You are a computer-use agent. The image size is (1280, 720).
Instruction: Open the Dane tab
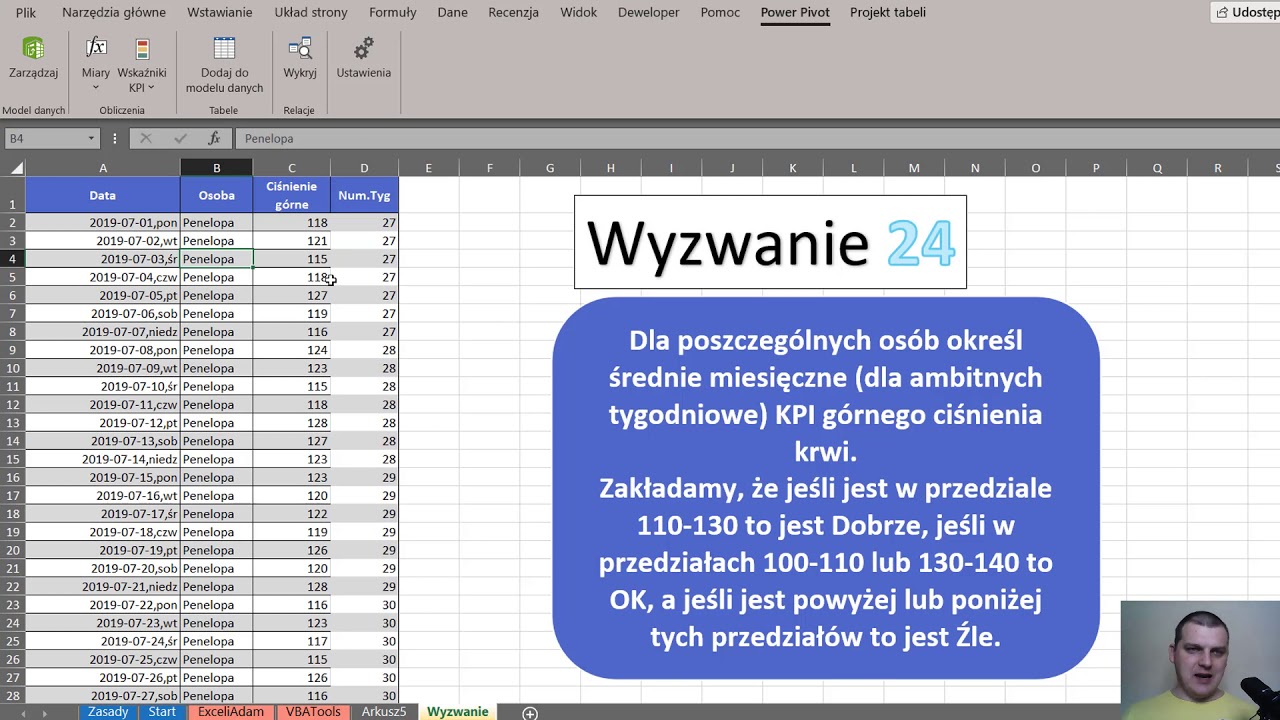click(x=452, y=12)
